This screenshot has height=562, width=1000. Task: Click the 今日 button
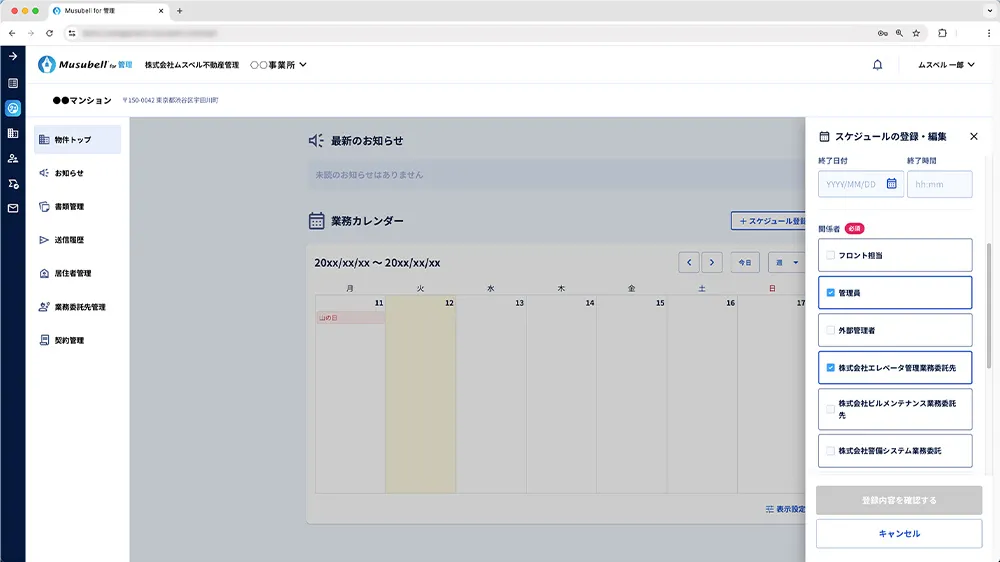coord(744,263)
